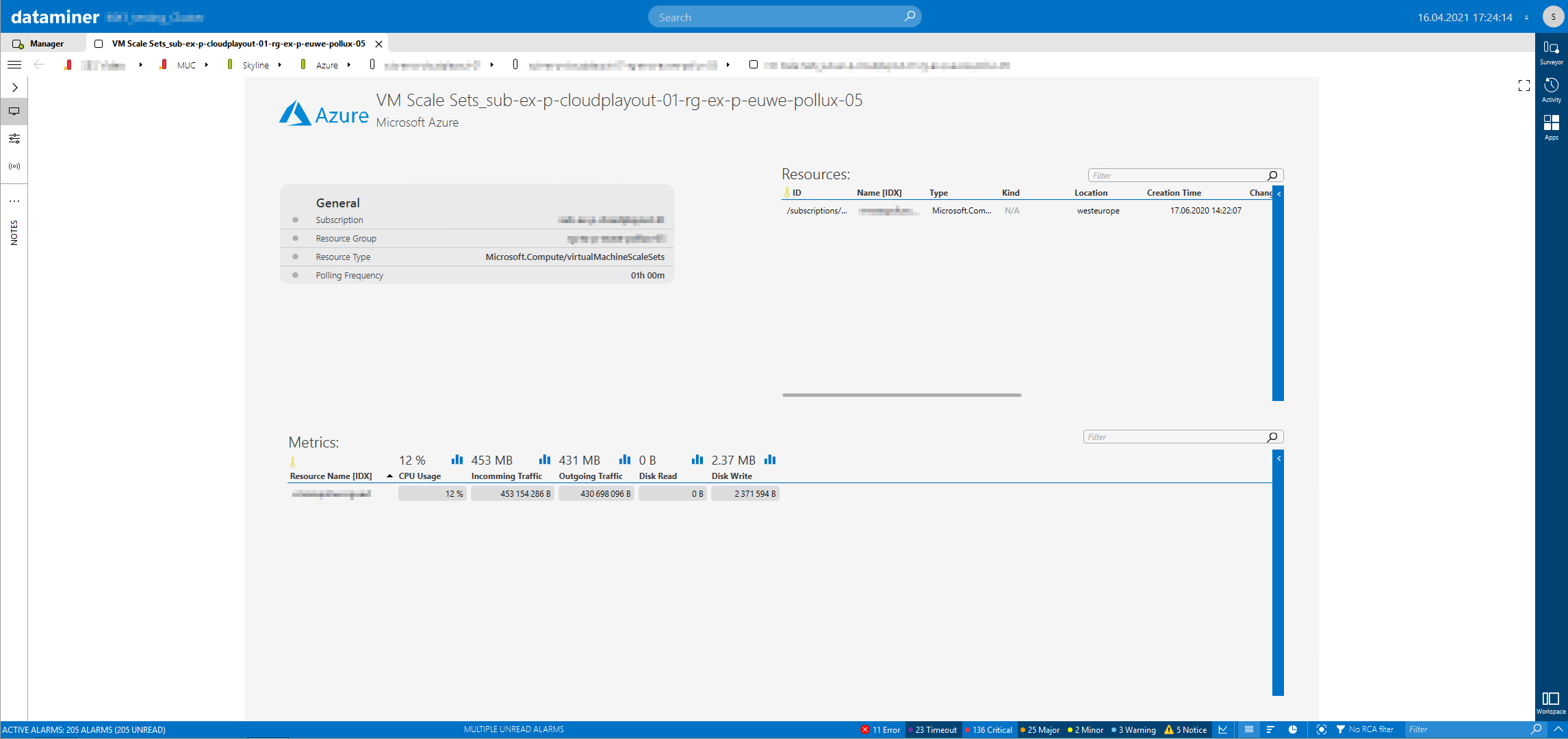Click the focus target icon in status bar
Image resolution: width=1568 pixels, height=739 pixels.
(x=1322, y=729)
